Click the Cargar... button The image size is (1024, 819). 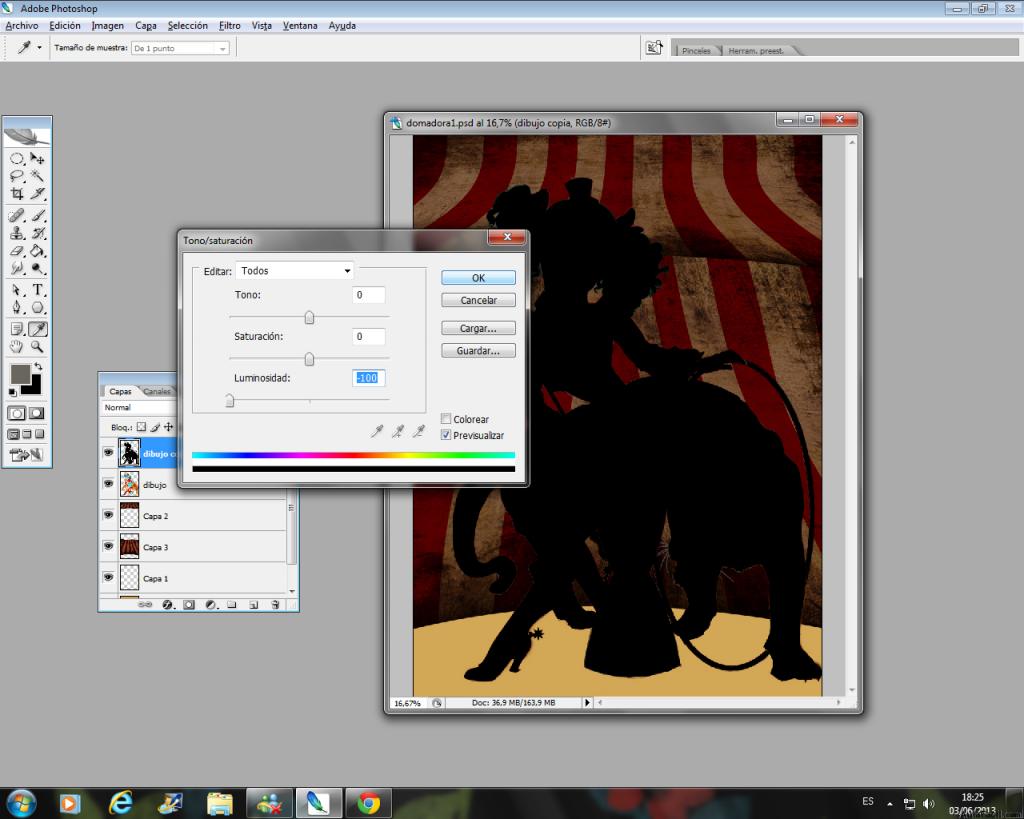coord(478,328)
